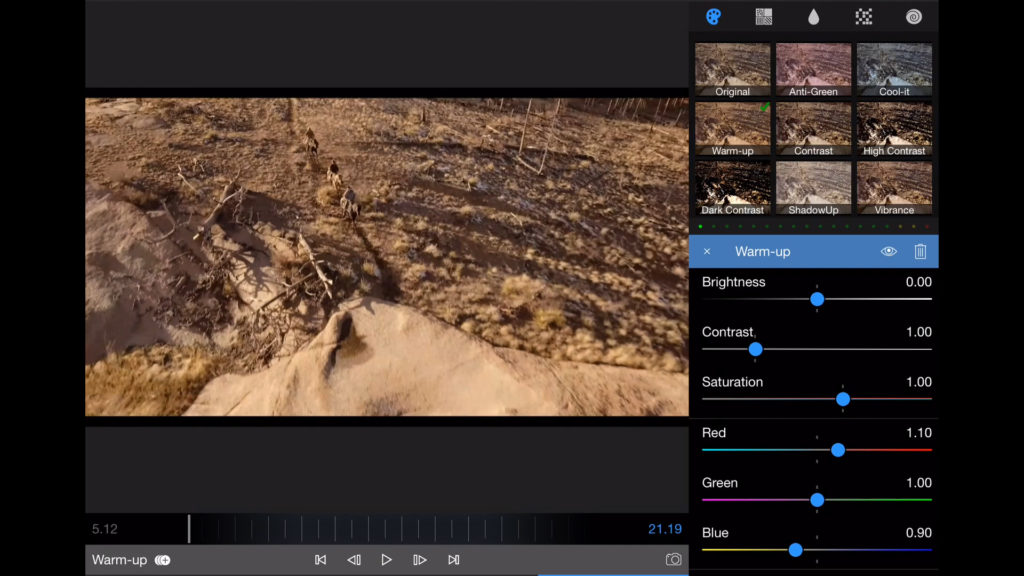1024x576 pixels.
Task: Open the color palette filters tab
Action: click(713, 16)
